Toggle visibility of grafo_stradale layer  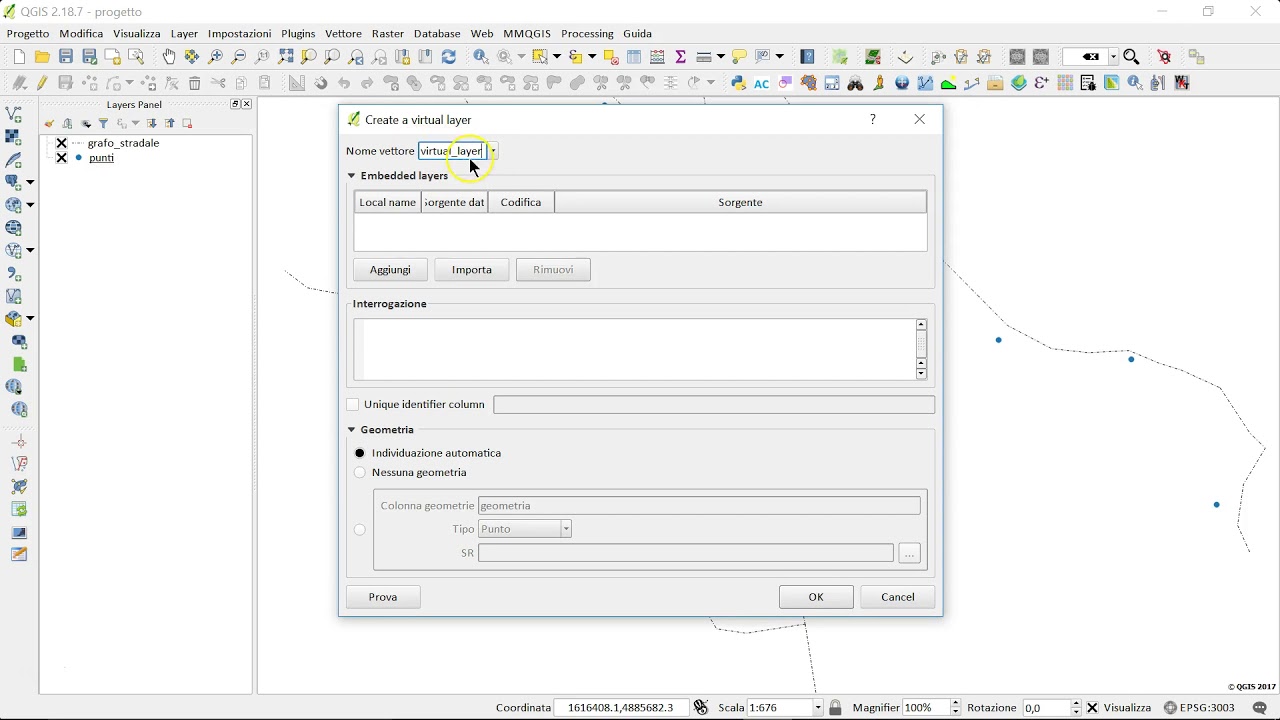(61, 143)
